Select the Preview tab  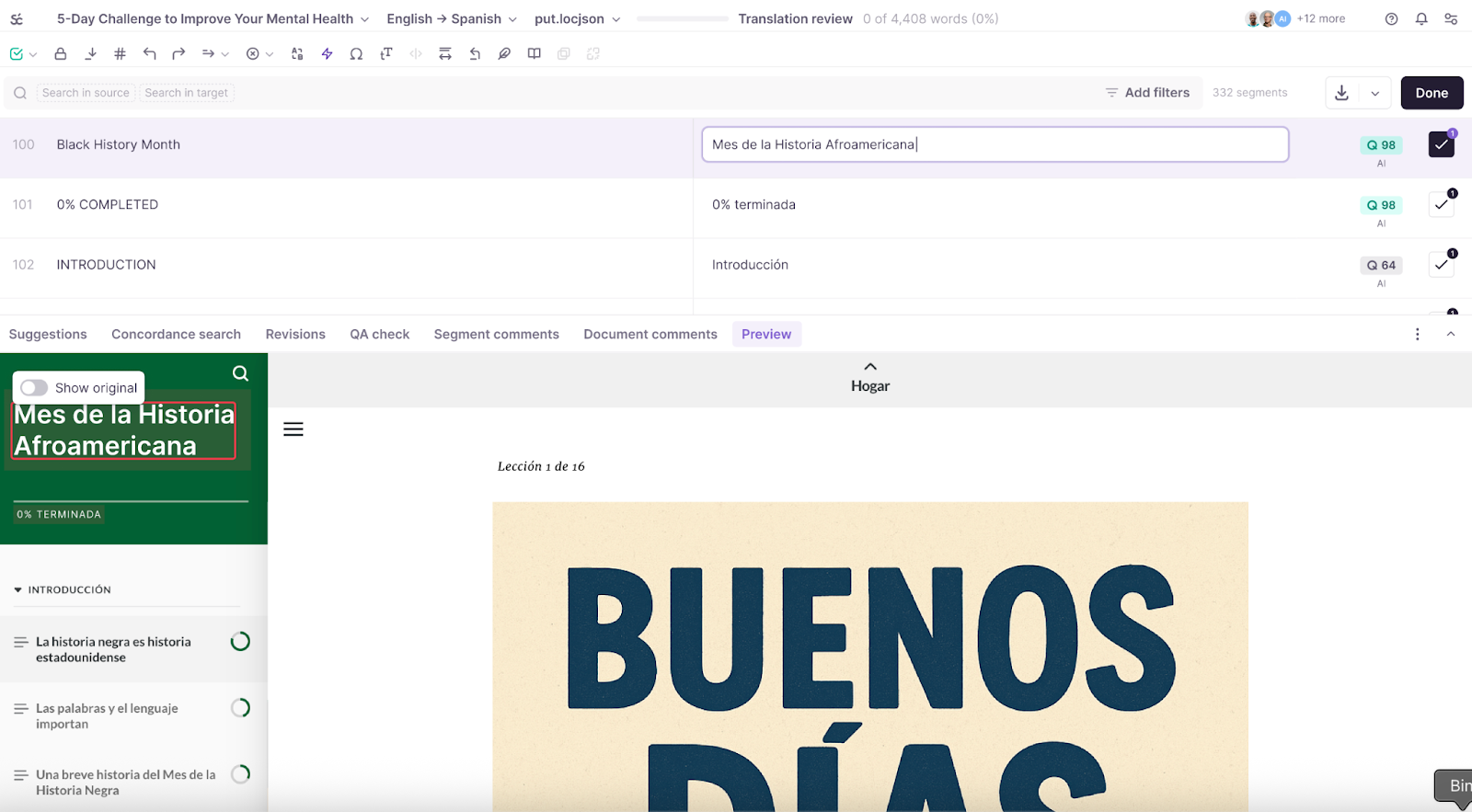766,335
